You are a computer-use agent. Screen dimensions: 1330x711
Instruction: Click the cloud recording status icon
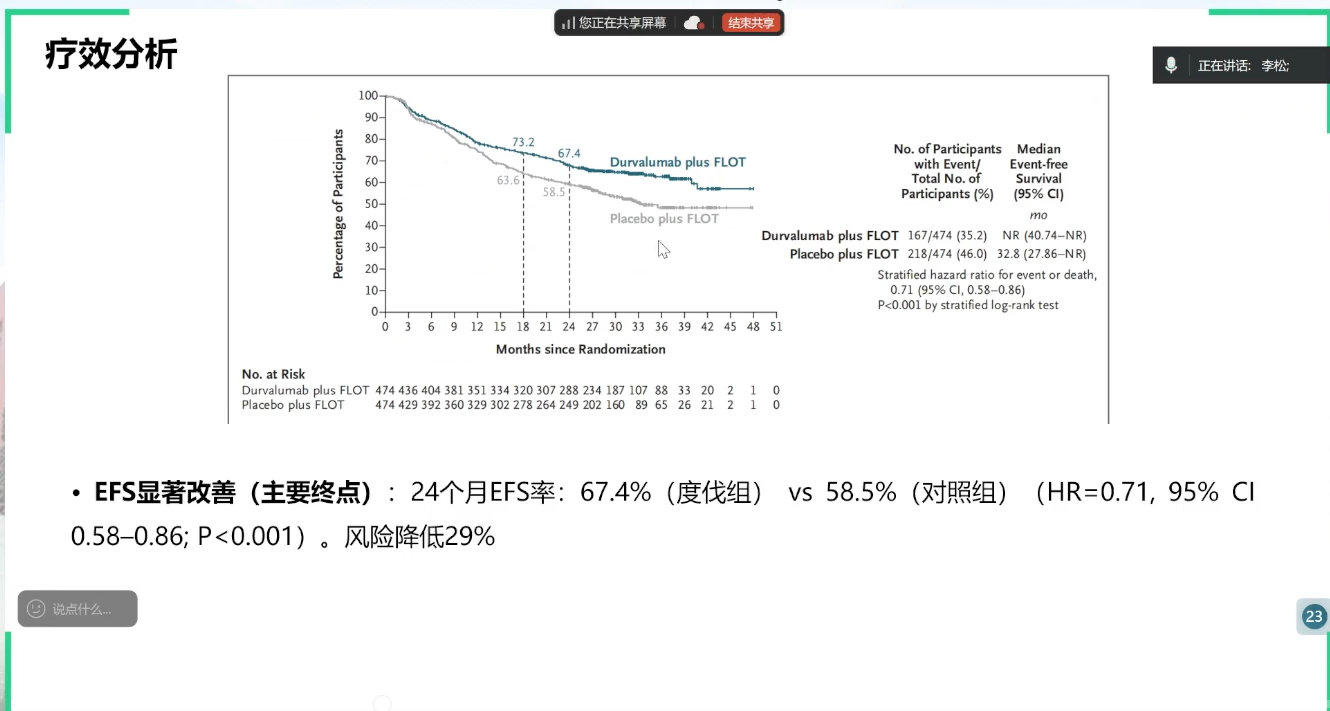[694, 23]
